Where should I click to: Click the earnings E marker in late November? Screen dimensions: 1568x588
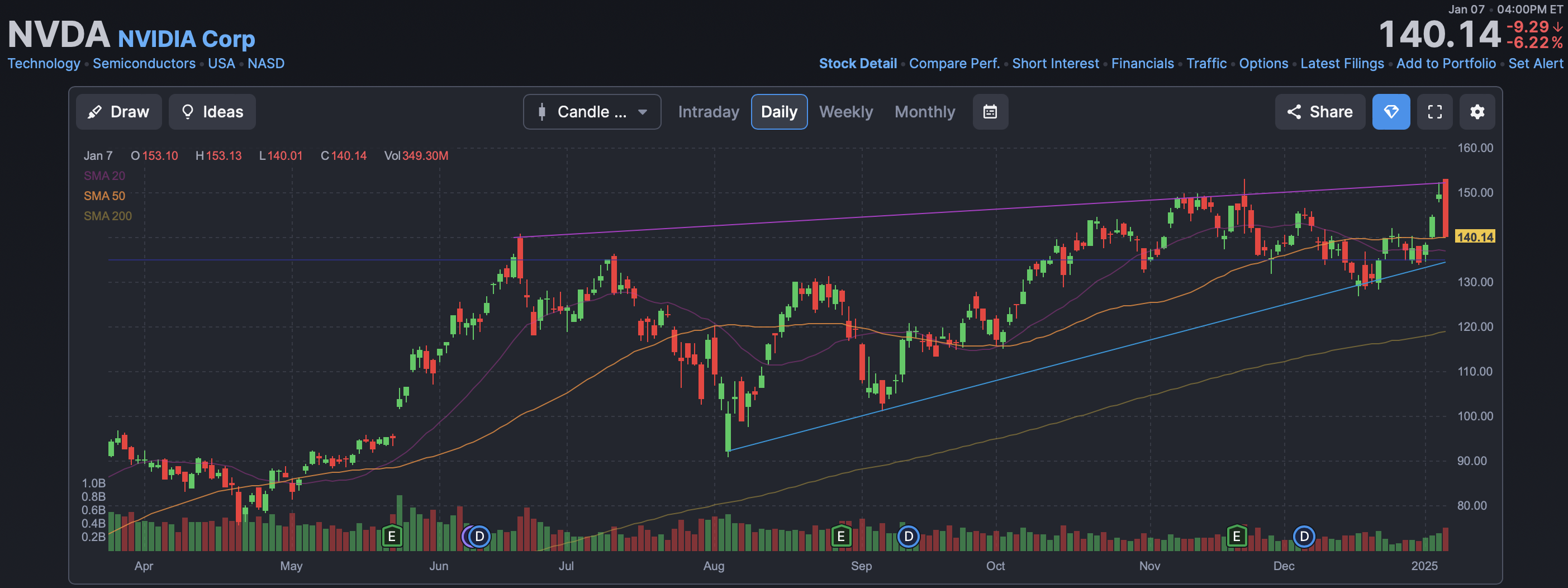pyautogui.click(x=1236, y=536)
